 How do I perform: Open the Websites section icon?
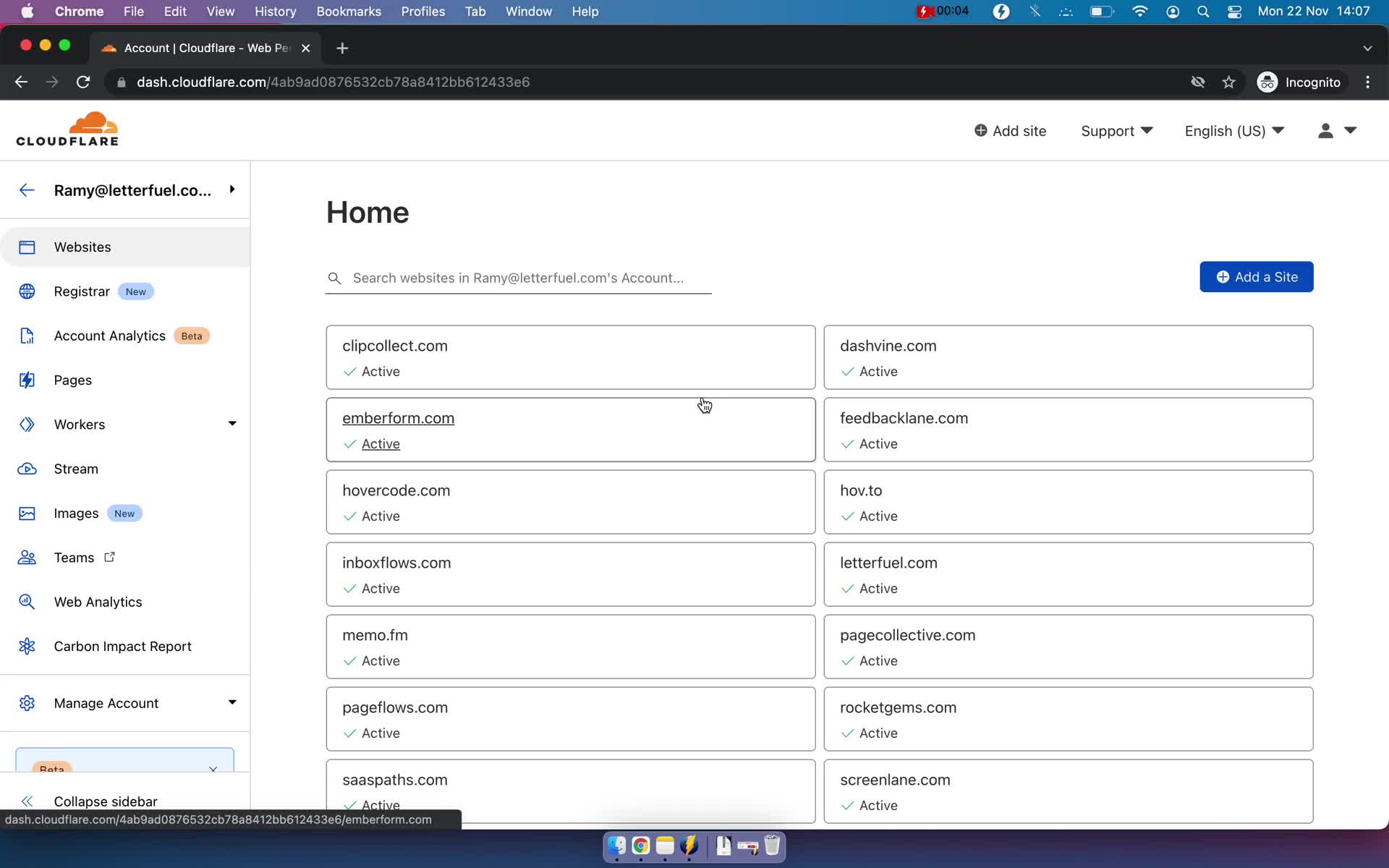27,247
